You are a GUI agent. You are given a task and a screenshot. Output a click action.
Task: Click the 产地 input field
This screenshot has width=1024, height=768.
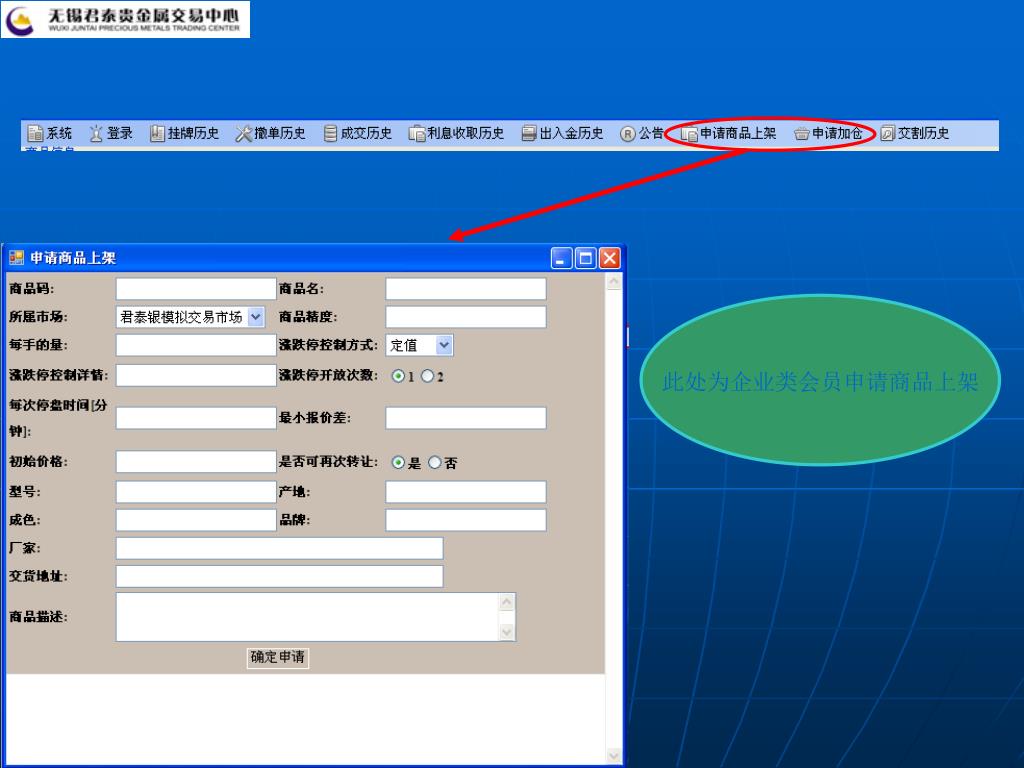[x=466, y=492]
